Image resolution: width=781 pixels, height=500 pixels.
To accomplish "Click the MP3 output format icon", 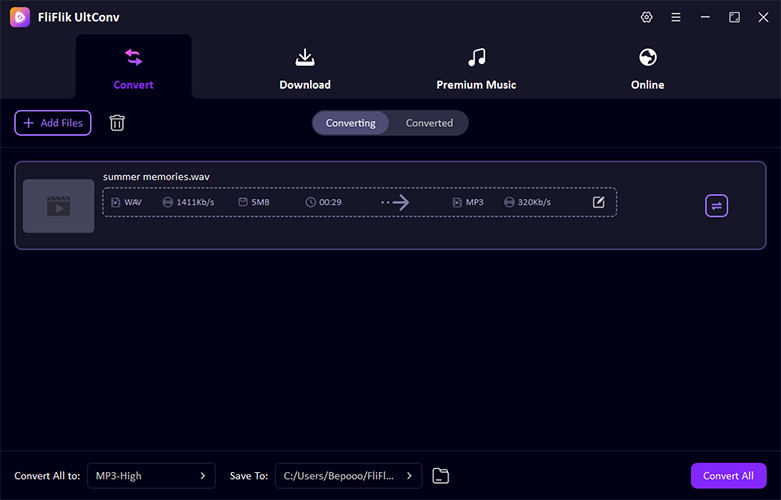I will pos(457,202).
